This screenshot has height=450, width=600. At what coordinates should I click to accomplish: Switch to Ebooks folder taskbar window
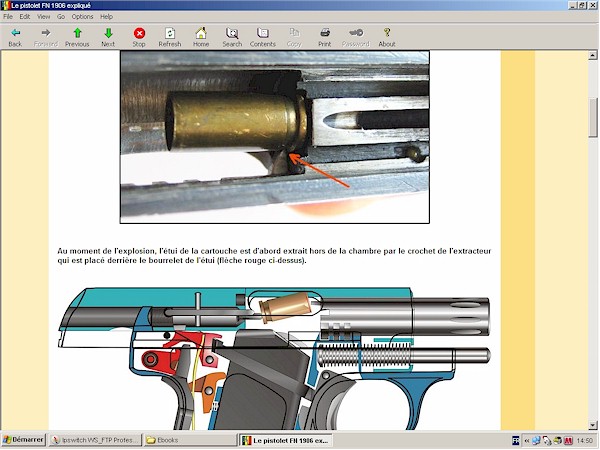pyautogui.click(x=190, y=440)
